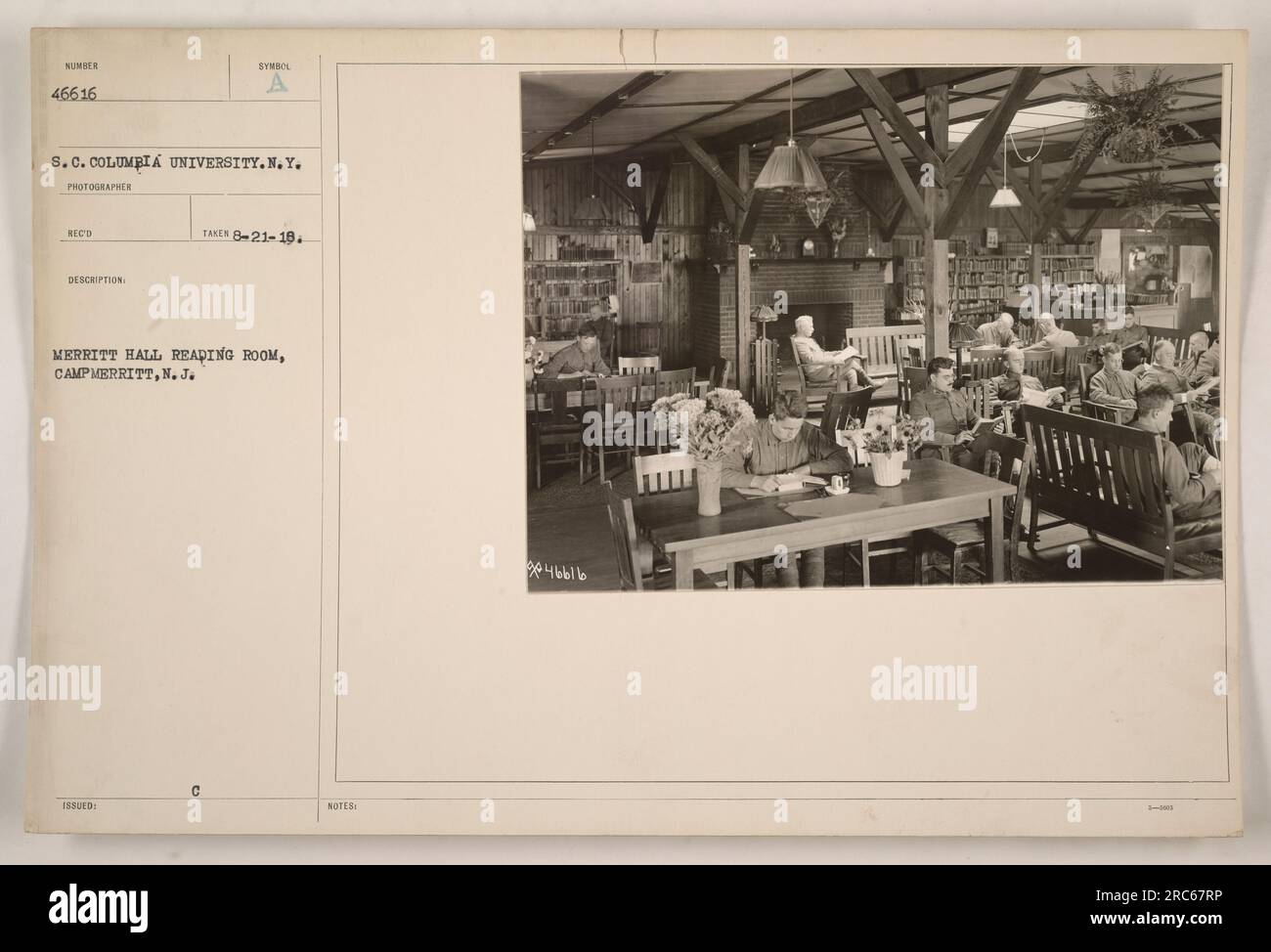
Task: Click the 'REC'D' field label
Action: click(x=79, y=236)
